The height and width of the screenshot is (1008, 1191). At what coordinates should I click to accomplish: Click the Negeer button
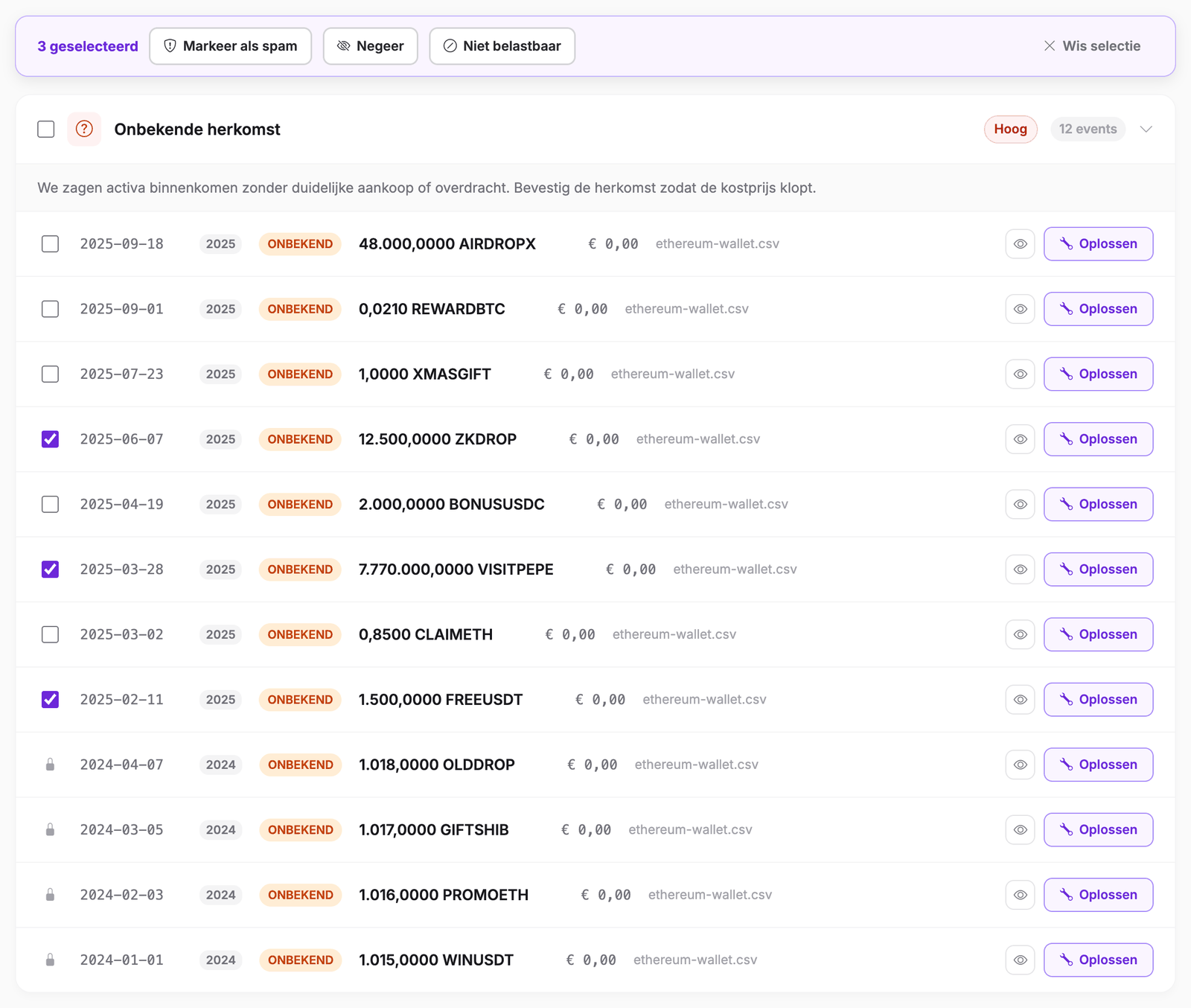coord(371,46)
